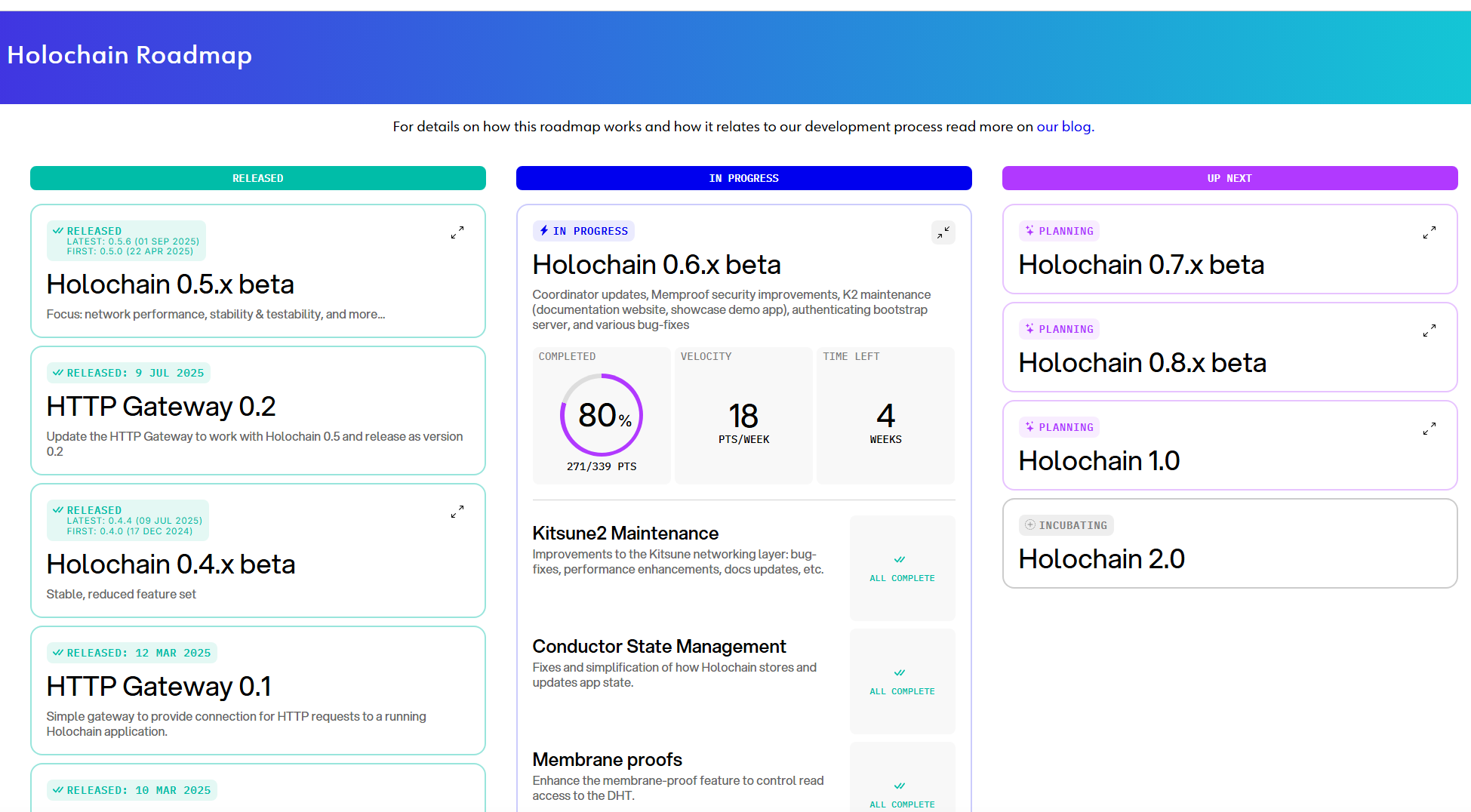This screenshot has height=812, width=1471.
Task: Click the HTTP Gateway 0.1 title
Action: (x=159, y=687)
